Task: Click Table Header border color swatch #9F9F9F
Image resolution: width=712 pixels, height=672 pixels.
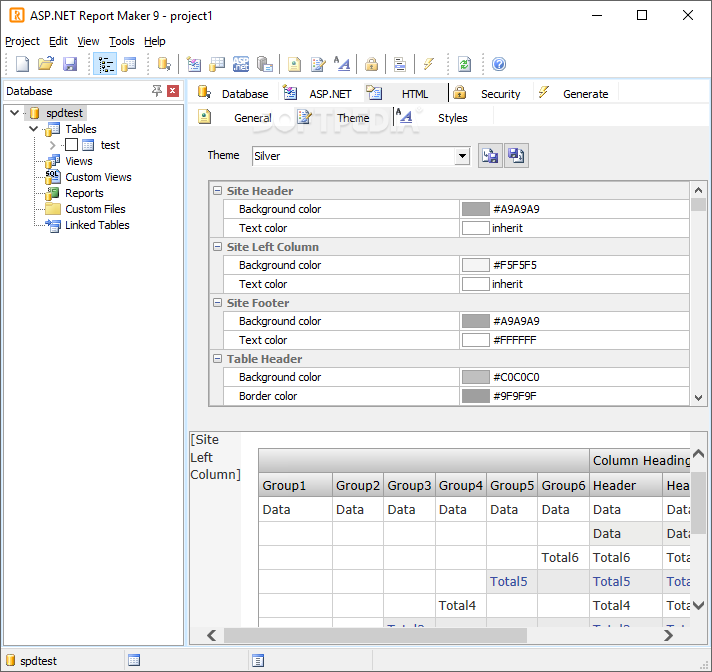Action: pos(475,396)
